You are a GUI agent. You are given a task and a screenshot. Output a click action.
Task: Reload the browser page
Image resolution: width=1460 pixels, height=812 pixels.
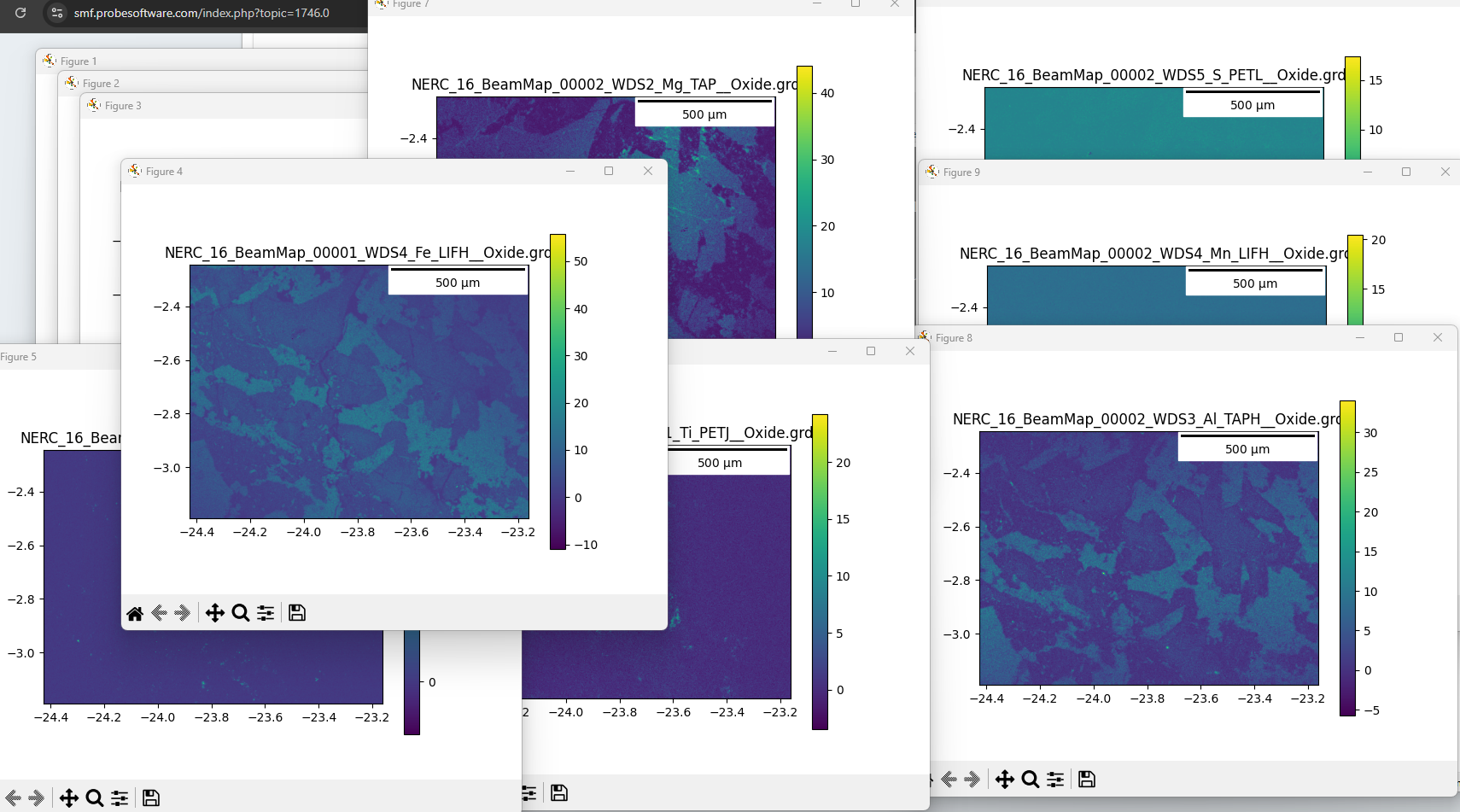[20, 13]
